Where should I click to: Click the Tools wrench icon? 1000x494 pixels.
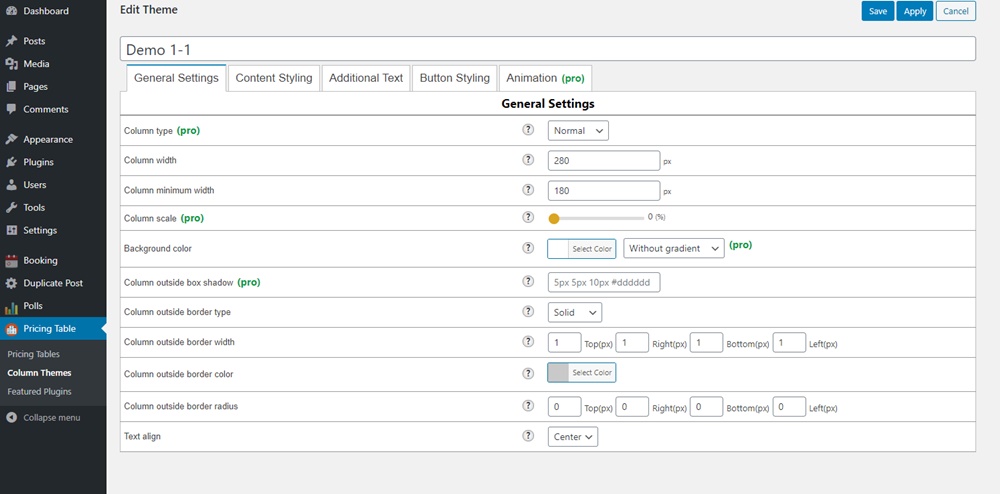point(11,208)
